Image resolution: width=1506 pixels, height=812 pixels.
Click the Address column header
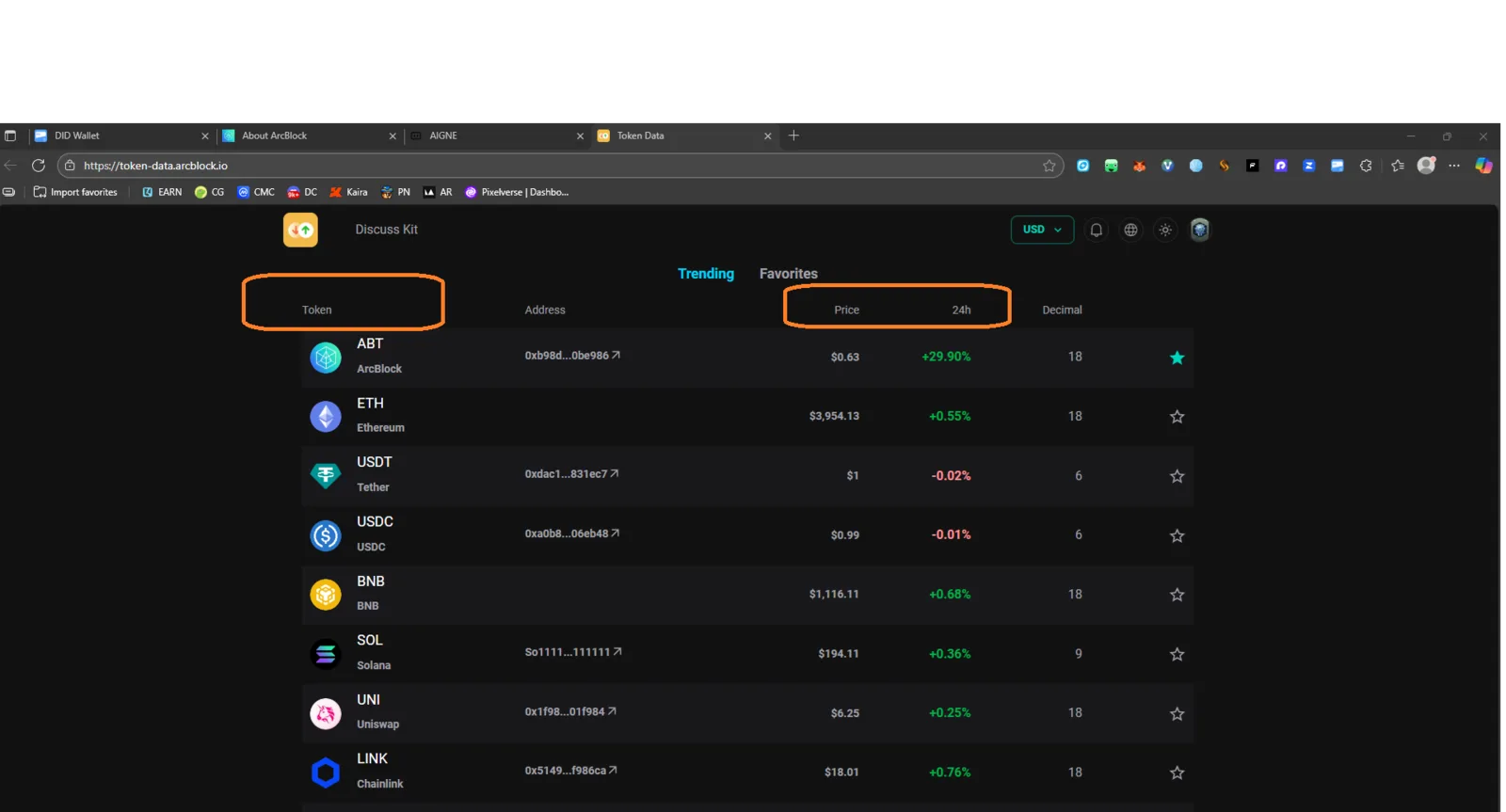click(545, 310)
